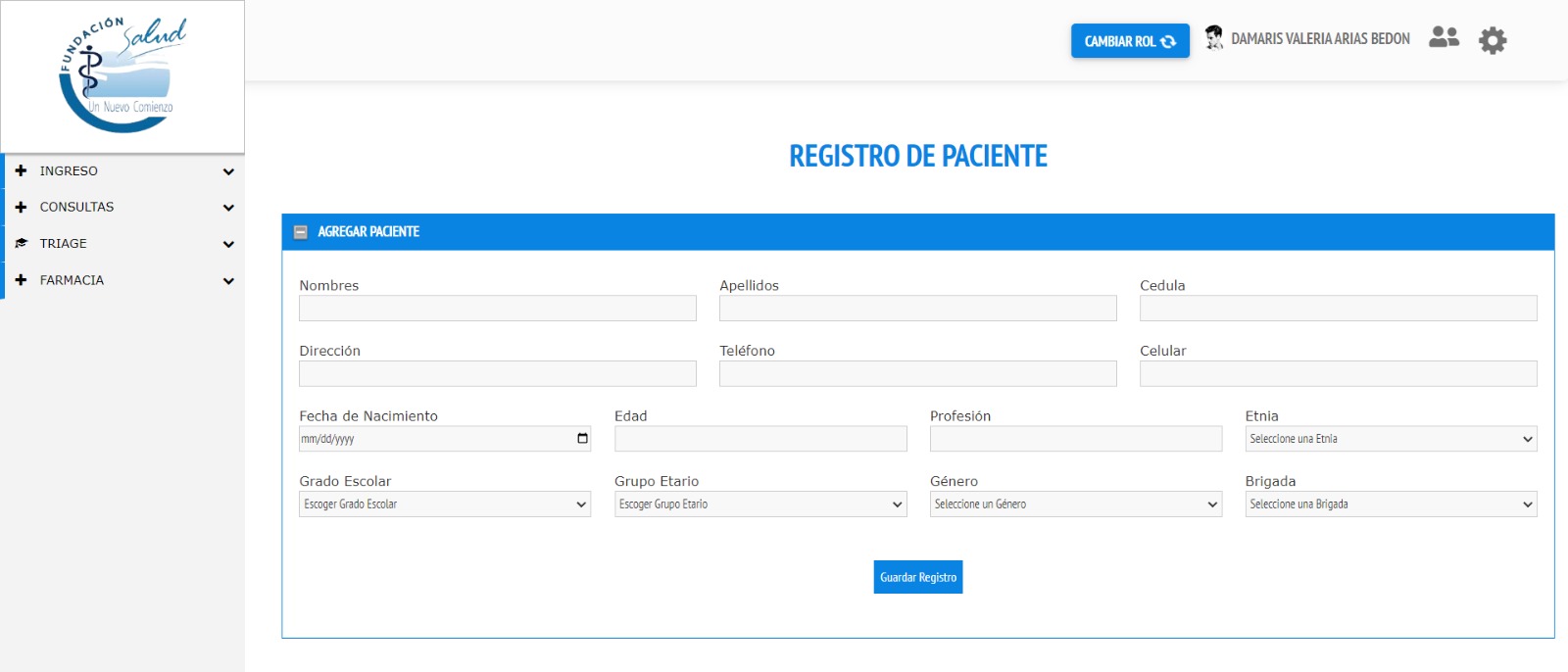Expand the Grupo Etario dropdown

tap(759, 504)
